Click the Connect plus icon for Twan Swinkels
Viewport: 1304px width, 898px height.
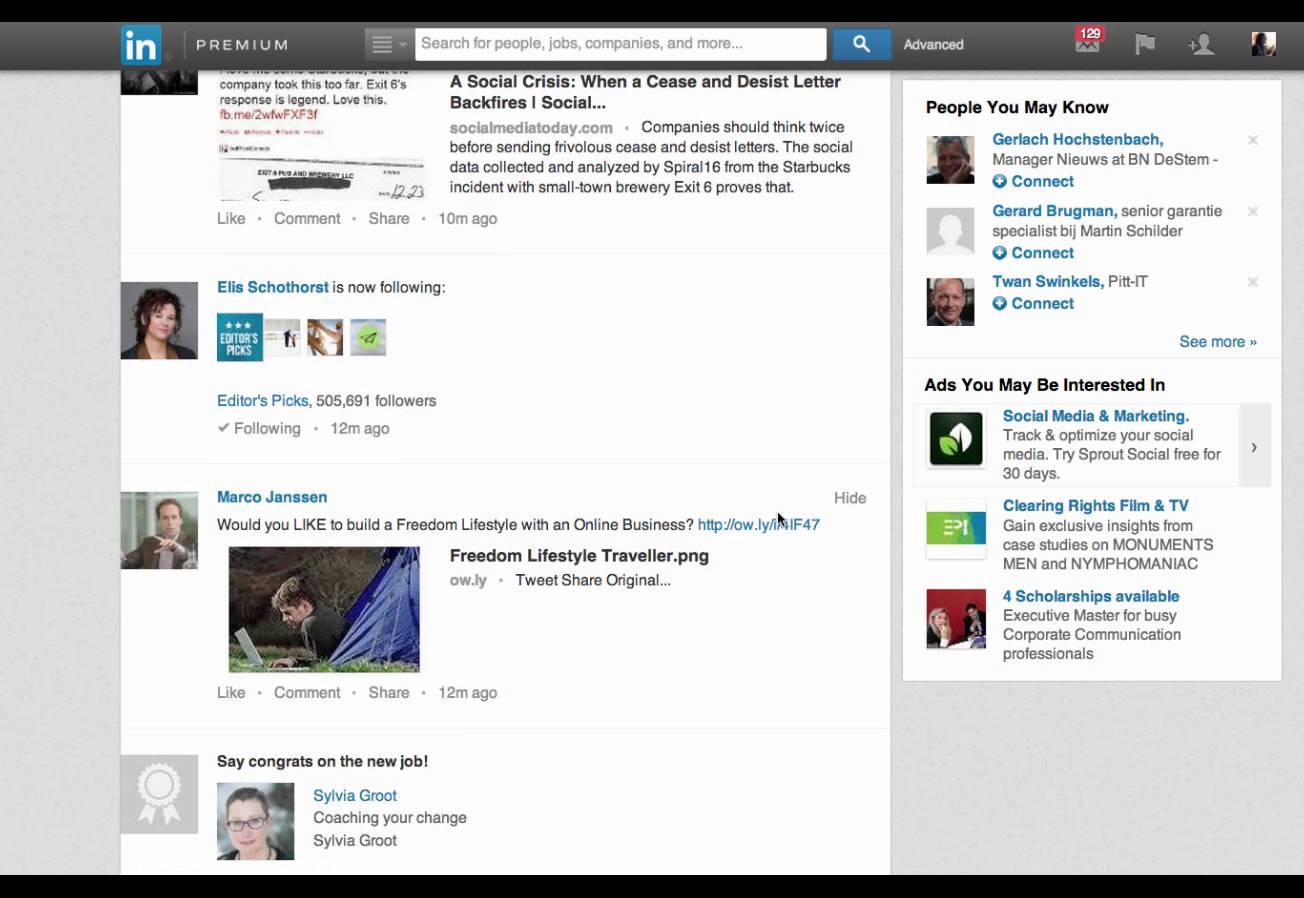[999, 303]
